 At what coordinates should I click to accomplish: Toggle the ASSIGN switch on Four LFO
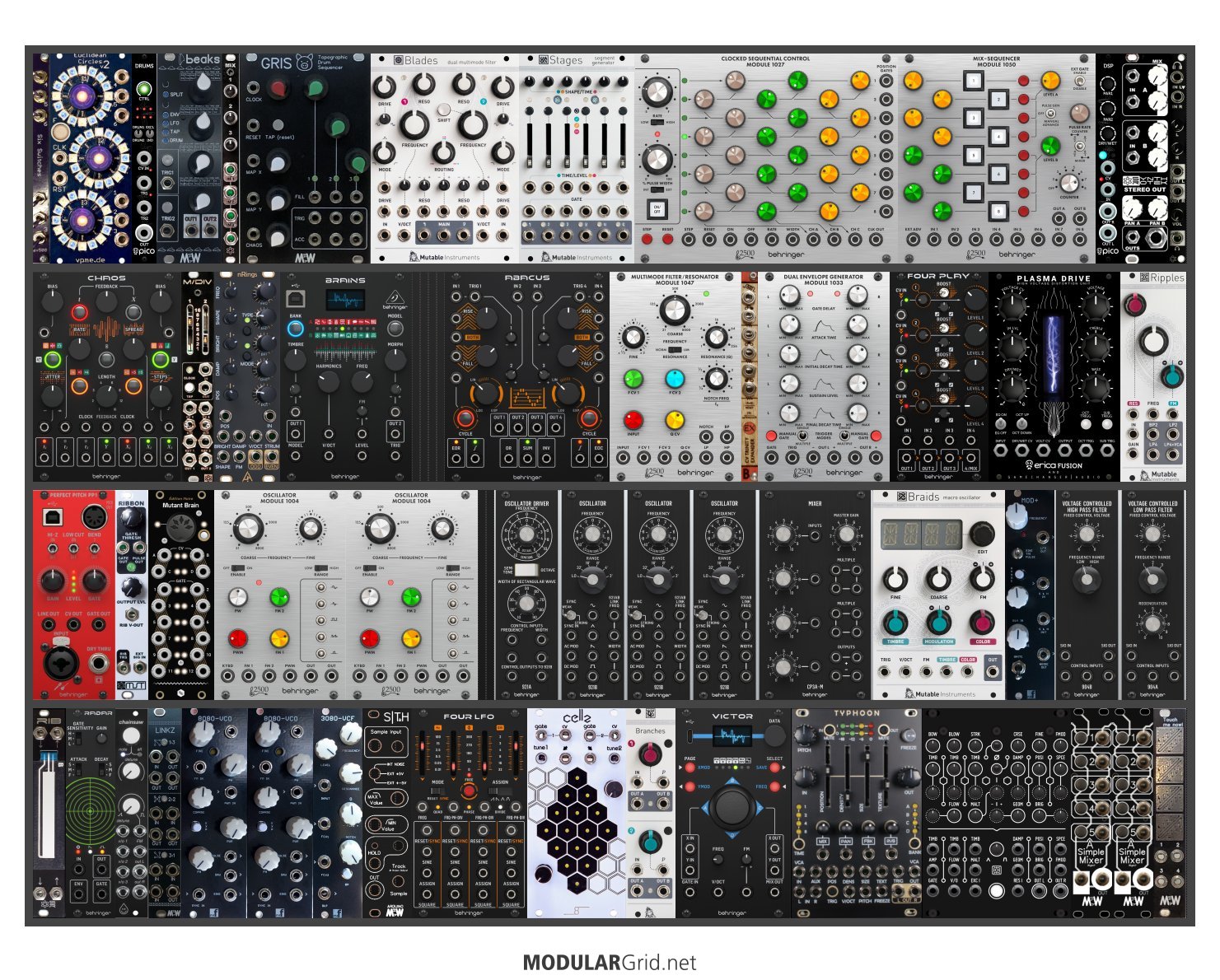tap(500, 791)
